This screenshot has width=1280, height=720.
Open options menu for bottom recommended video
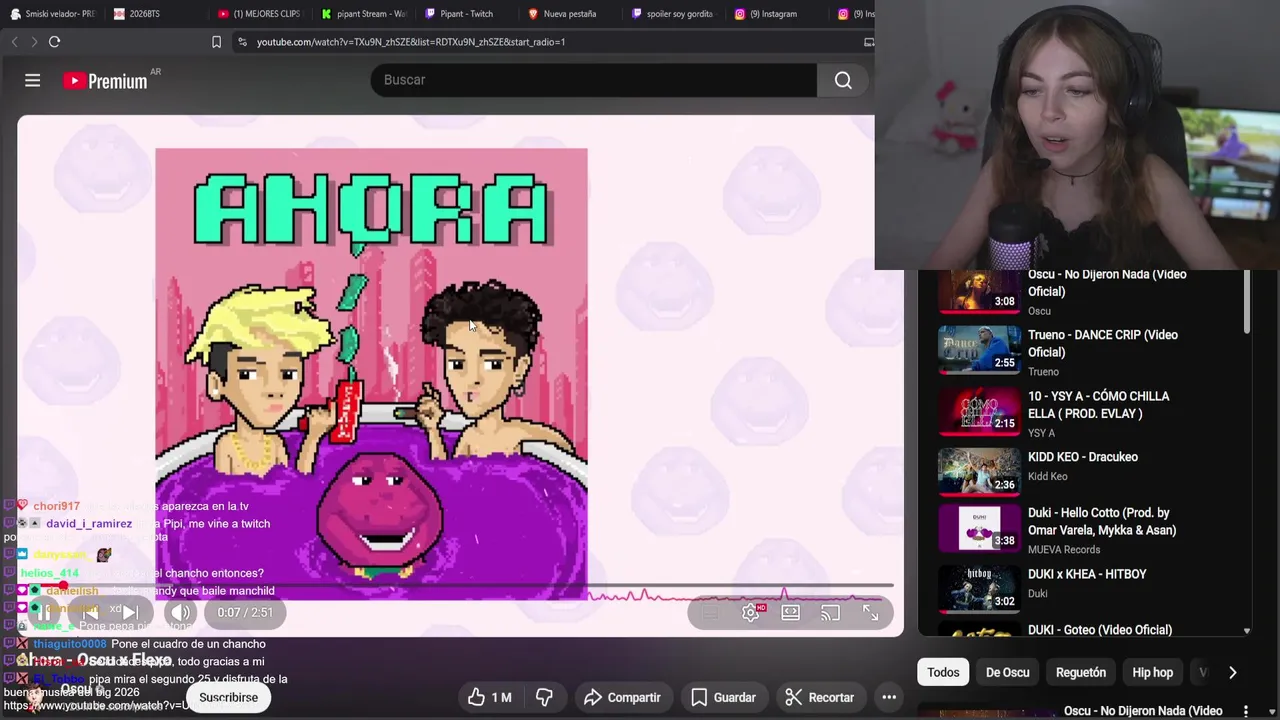click(1246, 711)
